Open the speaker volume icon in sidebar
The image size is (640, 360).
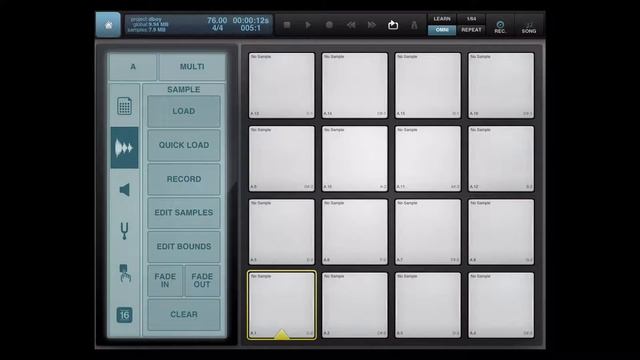pyautogui.click(x=124, y=190)
